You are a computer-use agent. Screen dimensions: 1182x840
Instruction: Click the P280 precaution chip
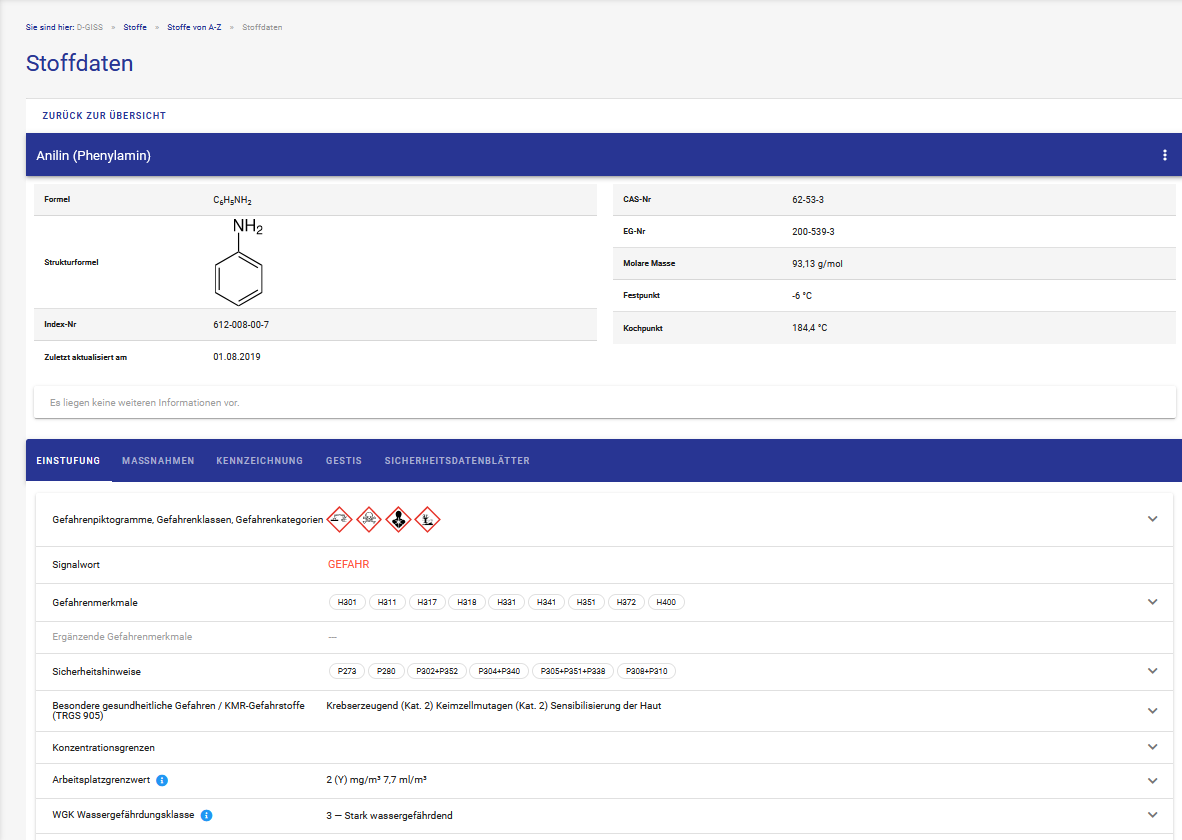387,671
